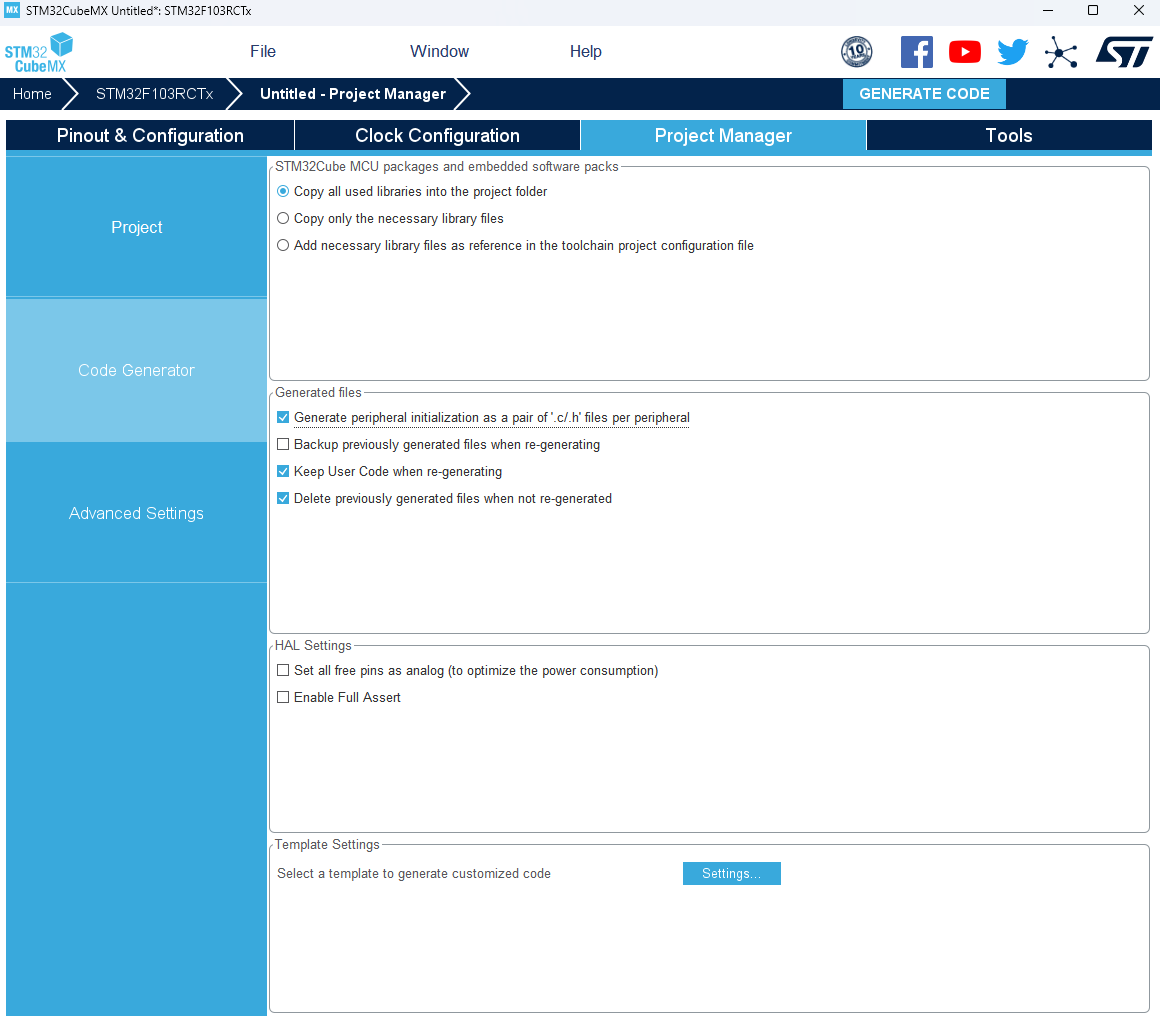The width and height of the screenshot is (1160, 1023).
Task: Open the Twitter bird icon link
Action: [x=1012, y=52]
